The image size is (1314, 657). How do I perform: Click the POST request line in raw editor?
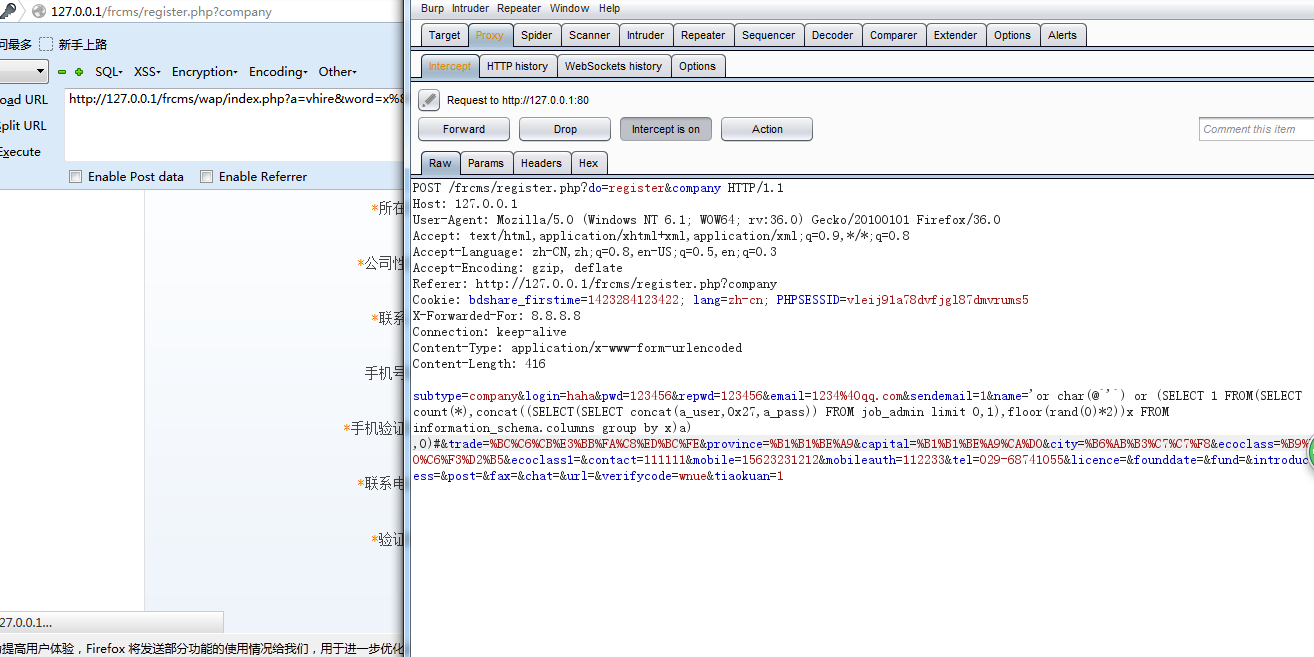coord(598,188)
